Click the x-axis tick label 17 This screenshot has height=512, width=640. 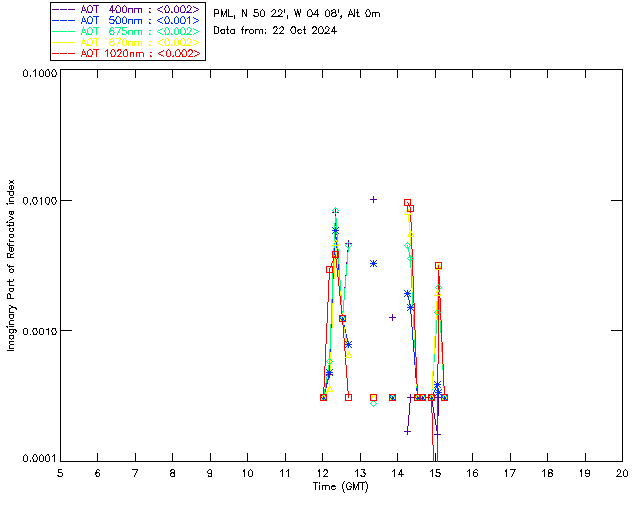pyautogui.click(x=510, y=473)
